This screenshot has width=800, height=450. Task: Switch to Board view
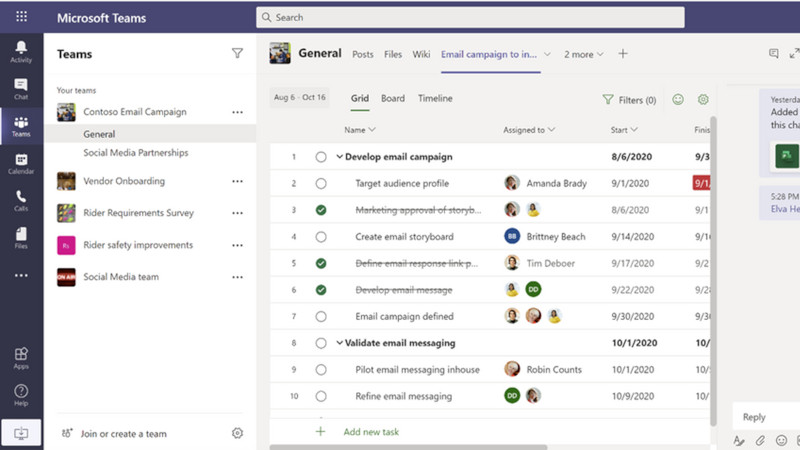click(x=393, y=98)
